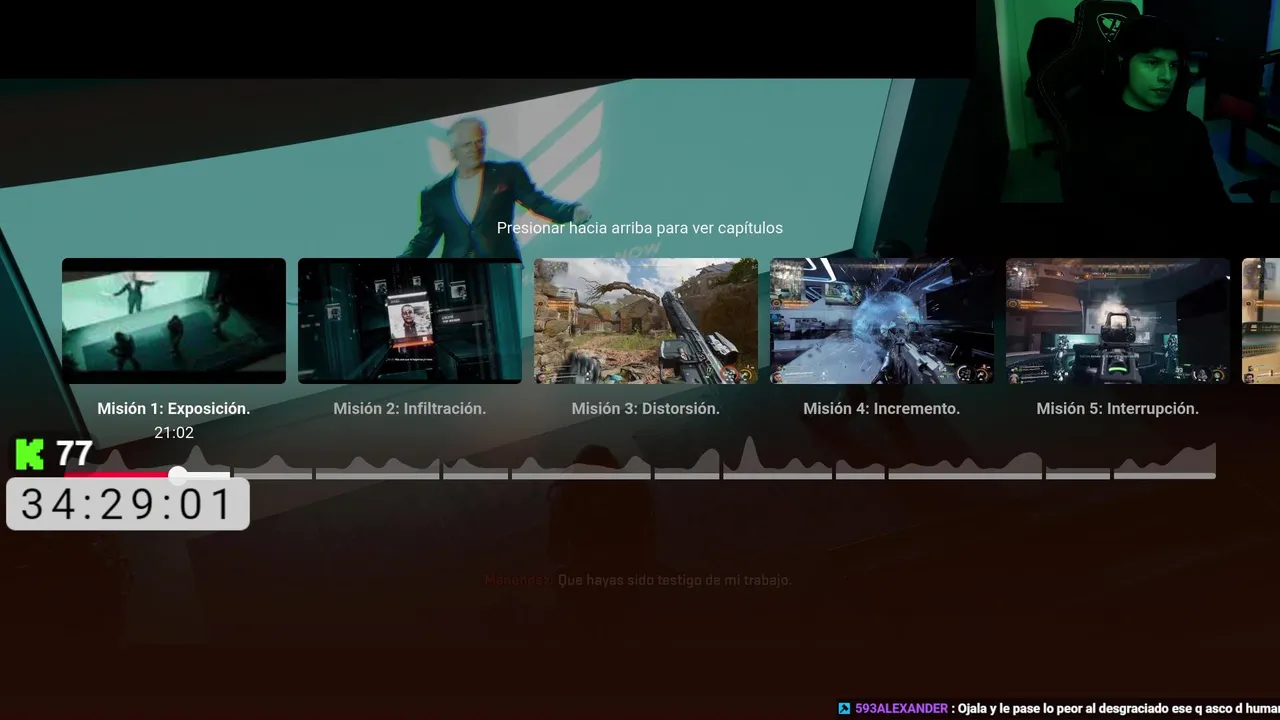Choose the Misión 4: Incremento chapter thumbnail
Image resolution: width=1280 pixels, height=720 pixels.
click(x=882, y=321)
